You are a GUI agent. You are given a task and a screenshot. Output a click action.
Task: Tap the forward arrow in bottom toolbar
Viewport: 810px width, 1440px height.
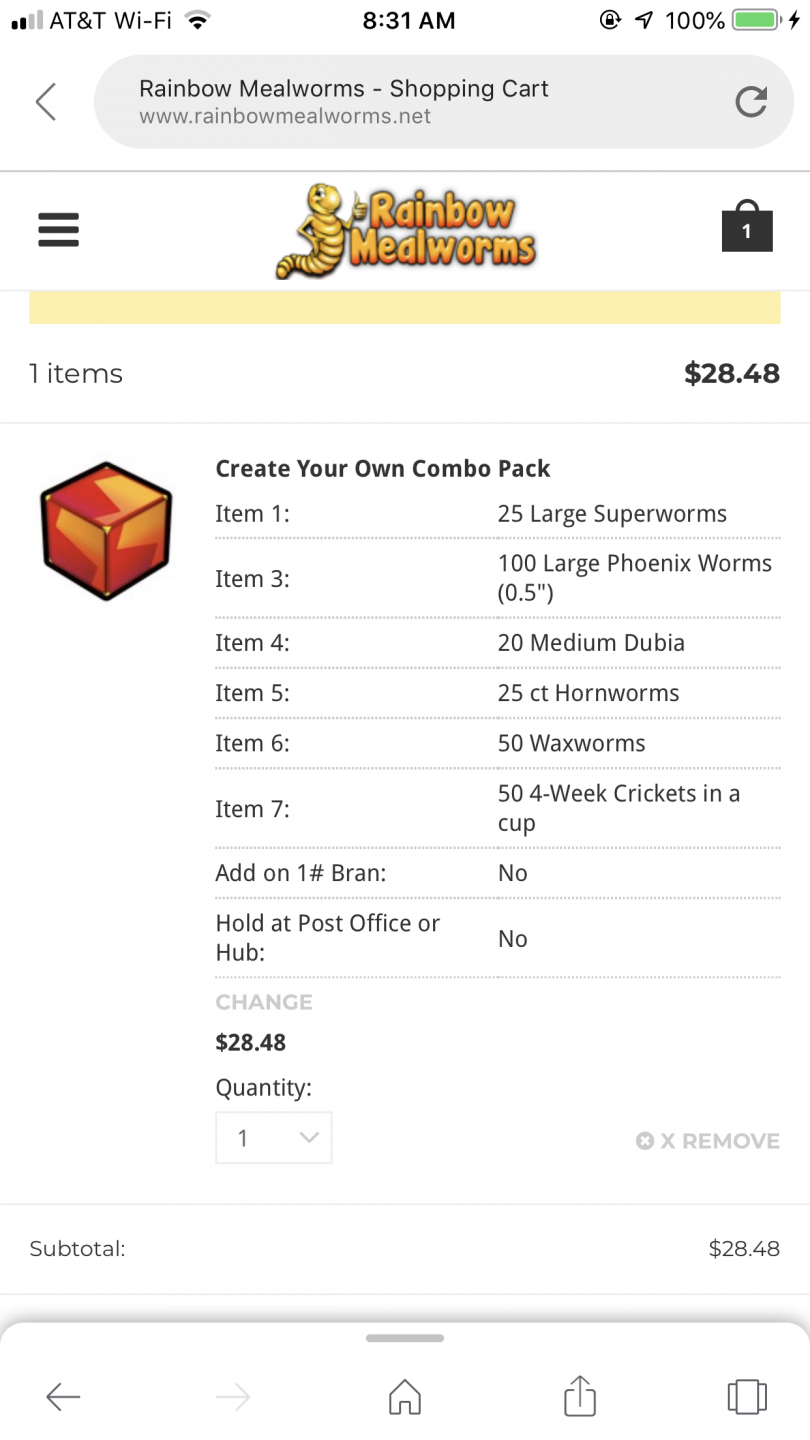233,1396
